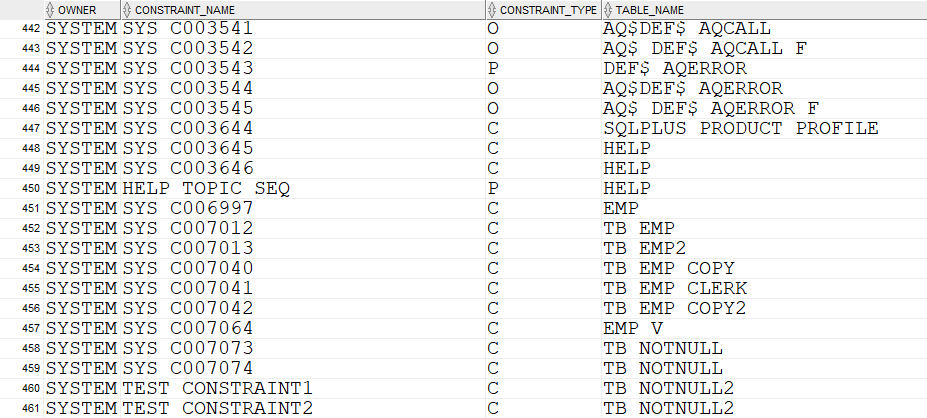Click the TB EMP COPY2 table name
The width and height of the screenshot is (927, 418).
tap(675, 309)
